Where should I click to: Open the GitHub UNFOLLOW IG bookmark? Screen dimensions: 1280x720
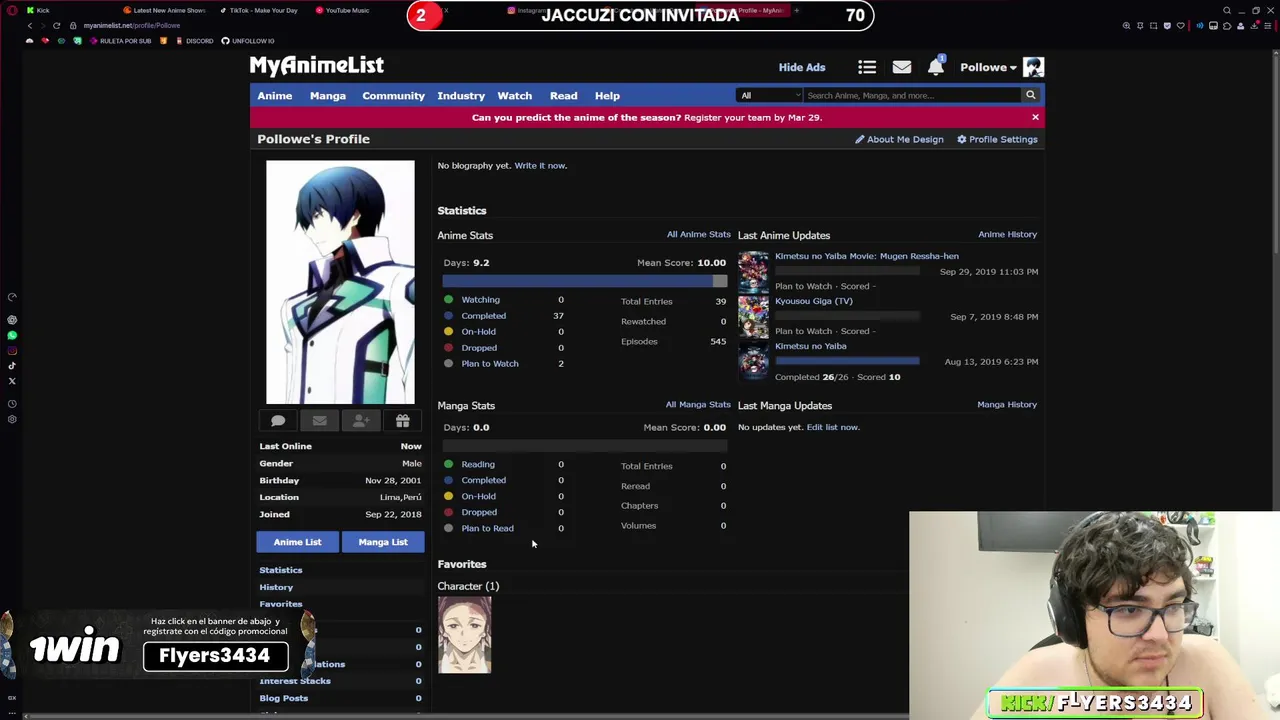[x=247, y=41]
